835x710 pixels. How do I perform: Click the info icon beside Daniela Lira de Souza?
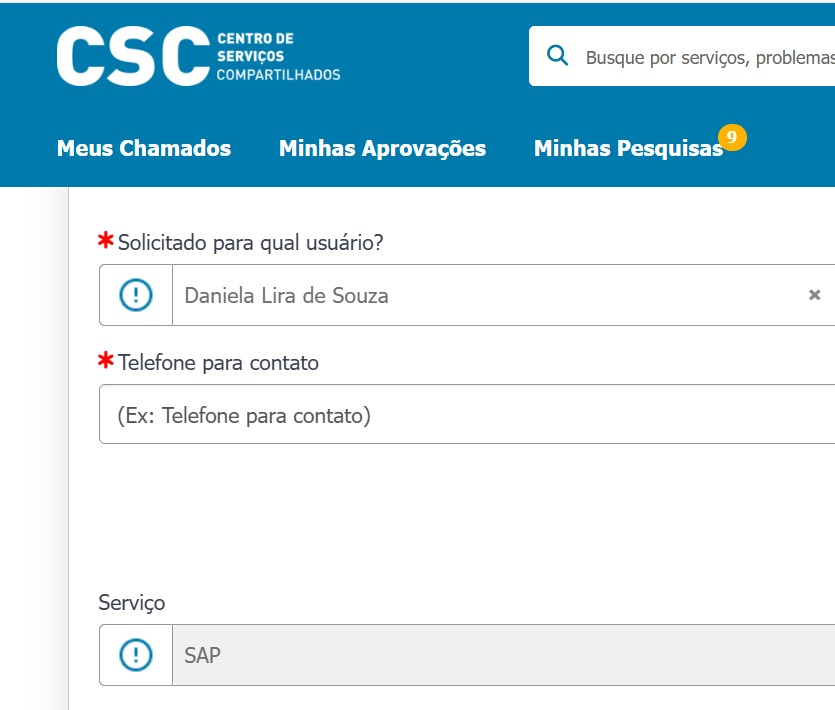pos(136,295)
